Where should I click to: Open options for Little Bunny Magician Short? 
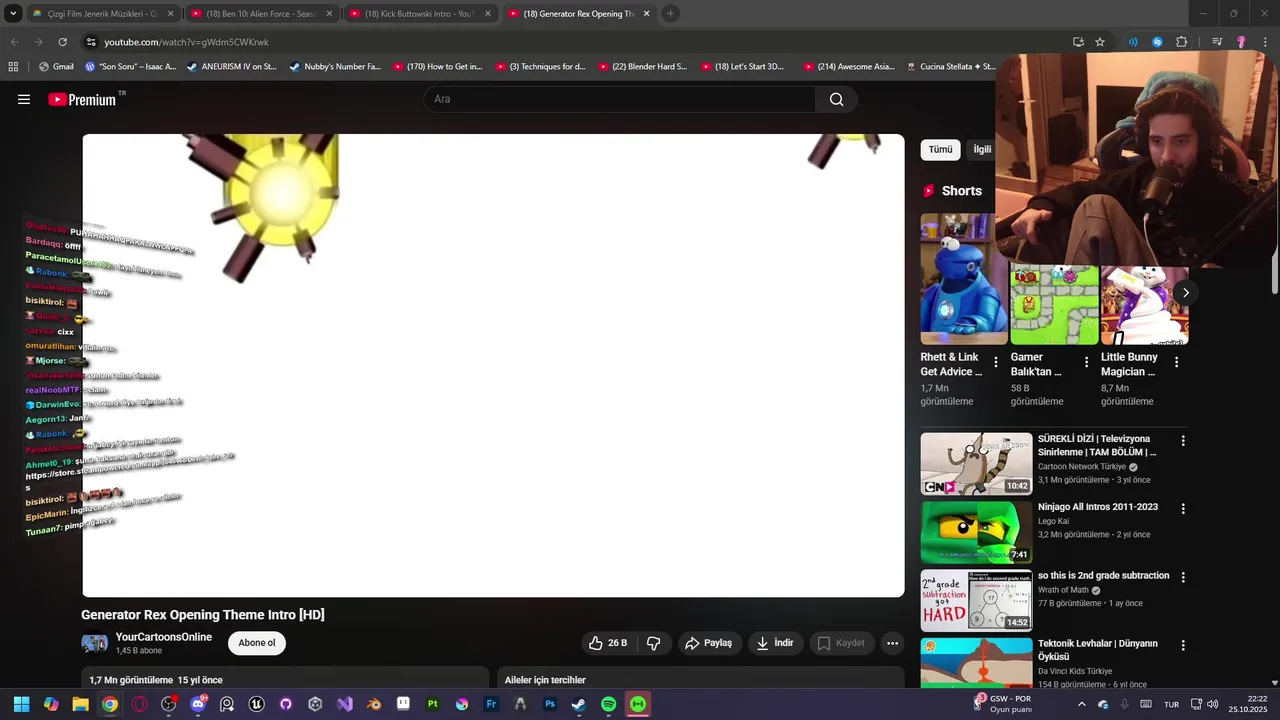(x=1176, y=363)
